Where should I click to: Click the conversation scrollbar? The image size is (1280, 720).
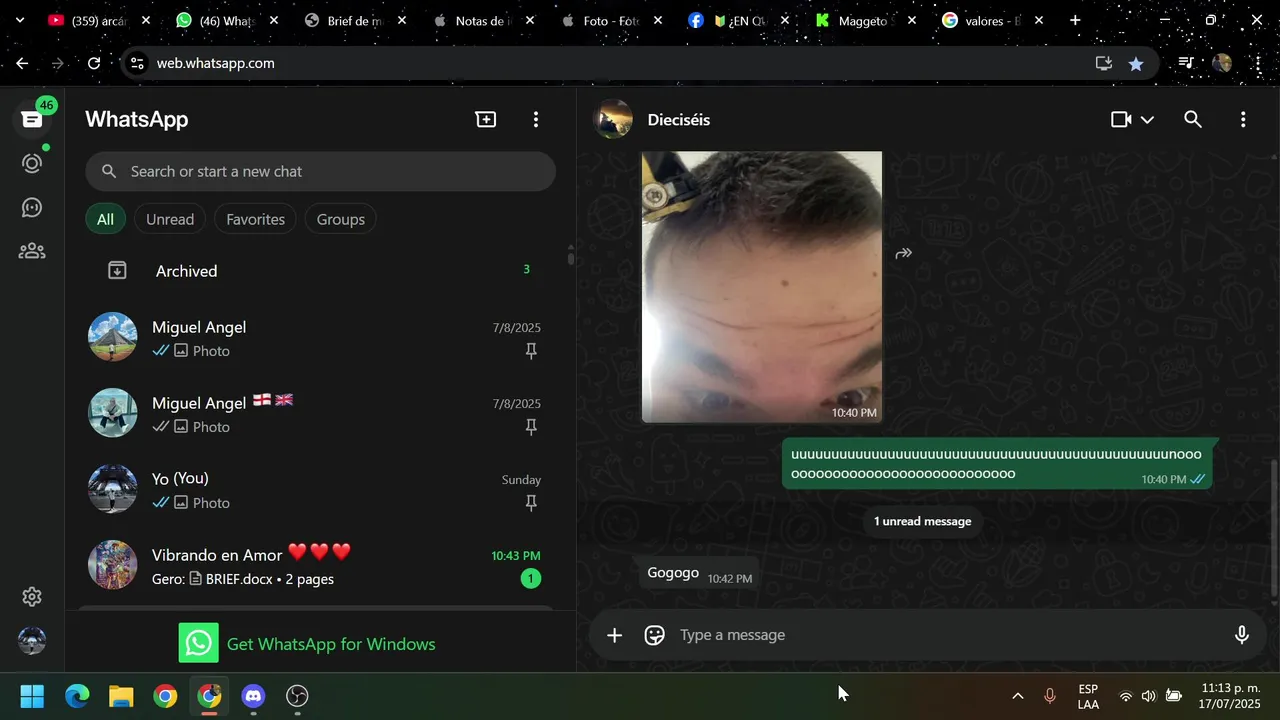click(x=1273, y=530)
